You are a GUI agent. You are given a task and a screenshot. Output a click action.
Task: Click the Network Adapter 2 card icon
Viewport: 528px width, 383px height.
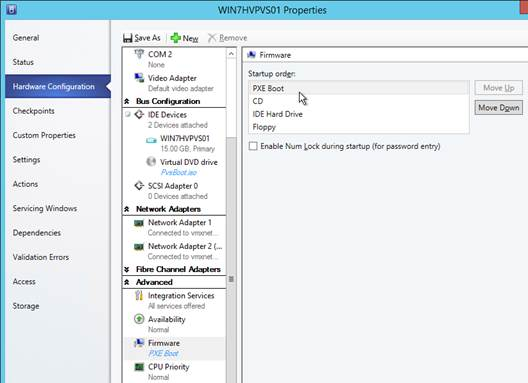pyautogui.click(x=139, y=247)
